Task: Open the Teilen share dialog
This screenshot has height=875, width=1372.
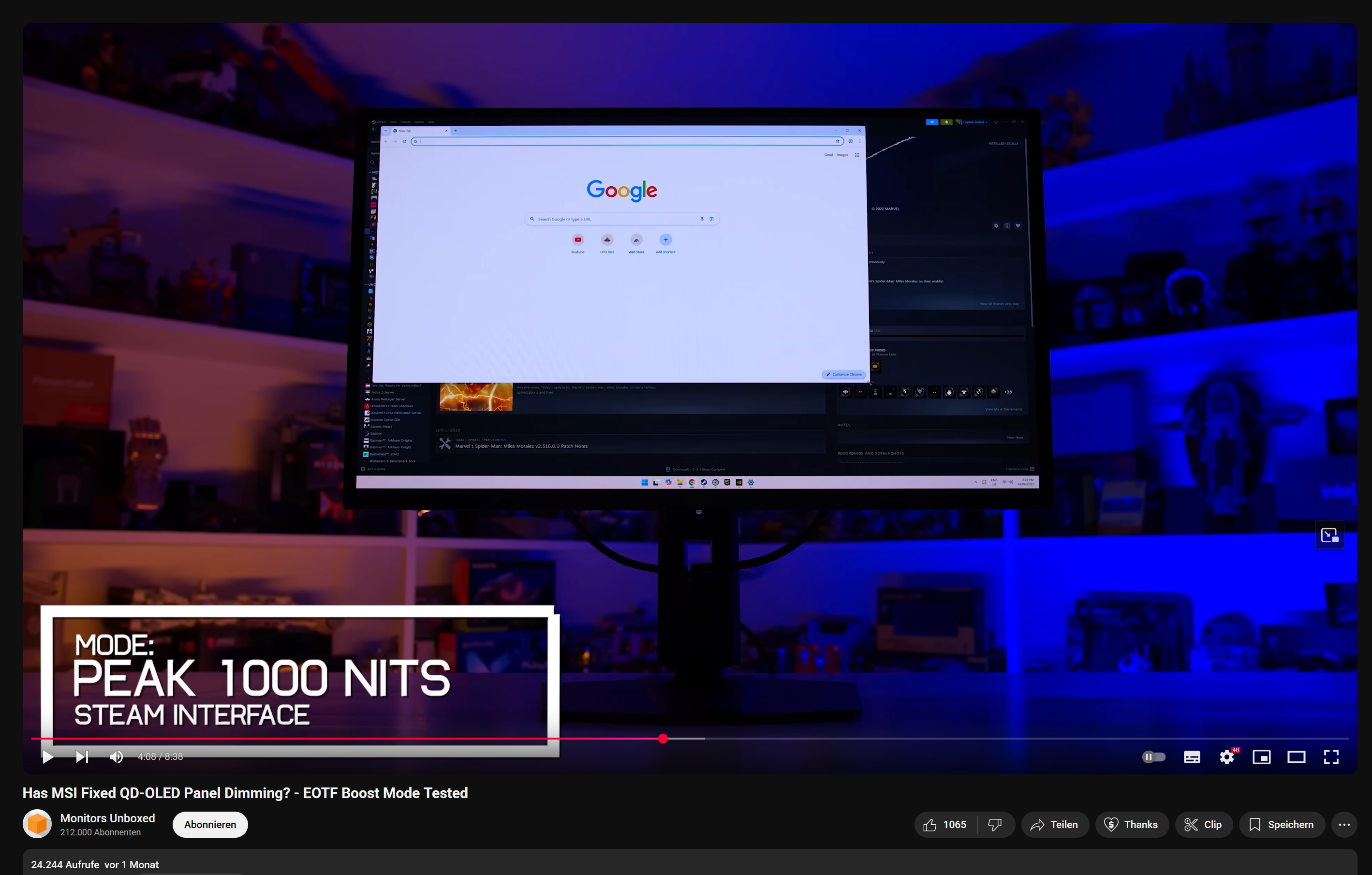Action: [1054, 824]
